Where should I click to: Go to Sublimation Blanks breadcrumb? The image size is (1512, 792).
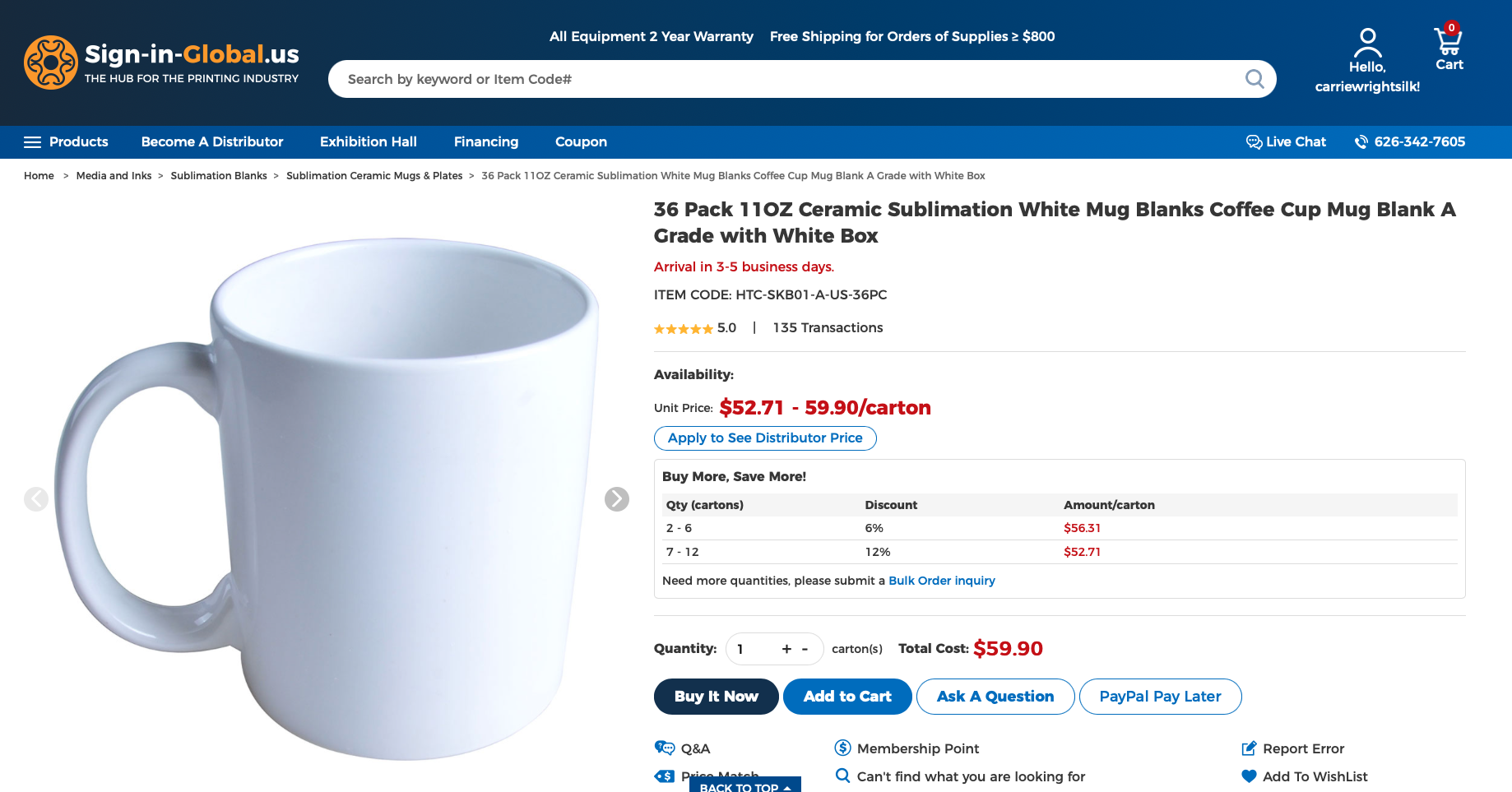[x=219, y=176]
